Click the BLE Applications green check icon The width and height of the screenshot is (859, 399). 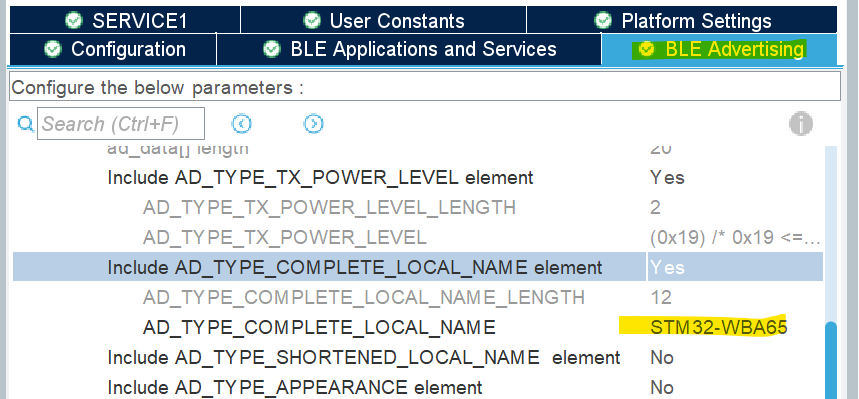[x=272, y=49]
